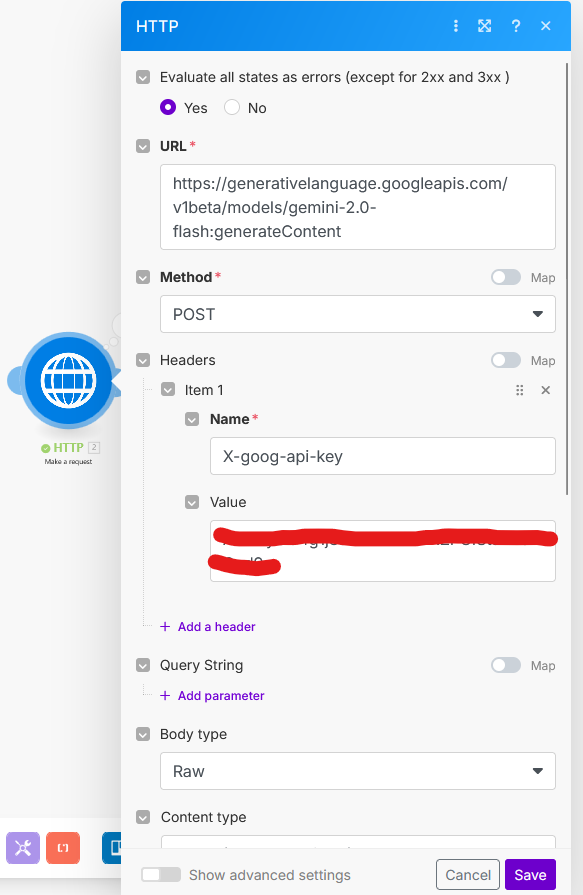Collapse the URL field chevron
The height and width of the screenshot is (895, 583).
point(143,146)
